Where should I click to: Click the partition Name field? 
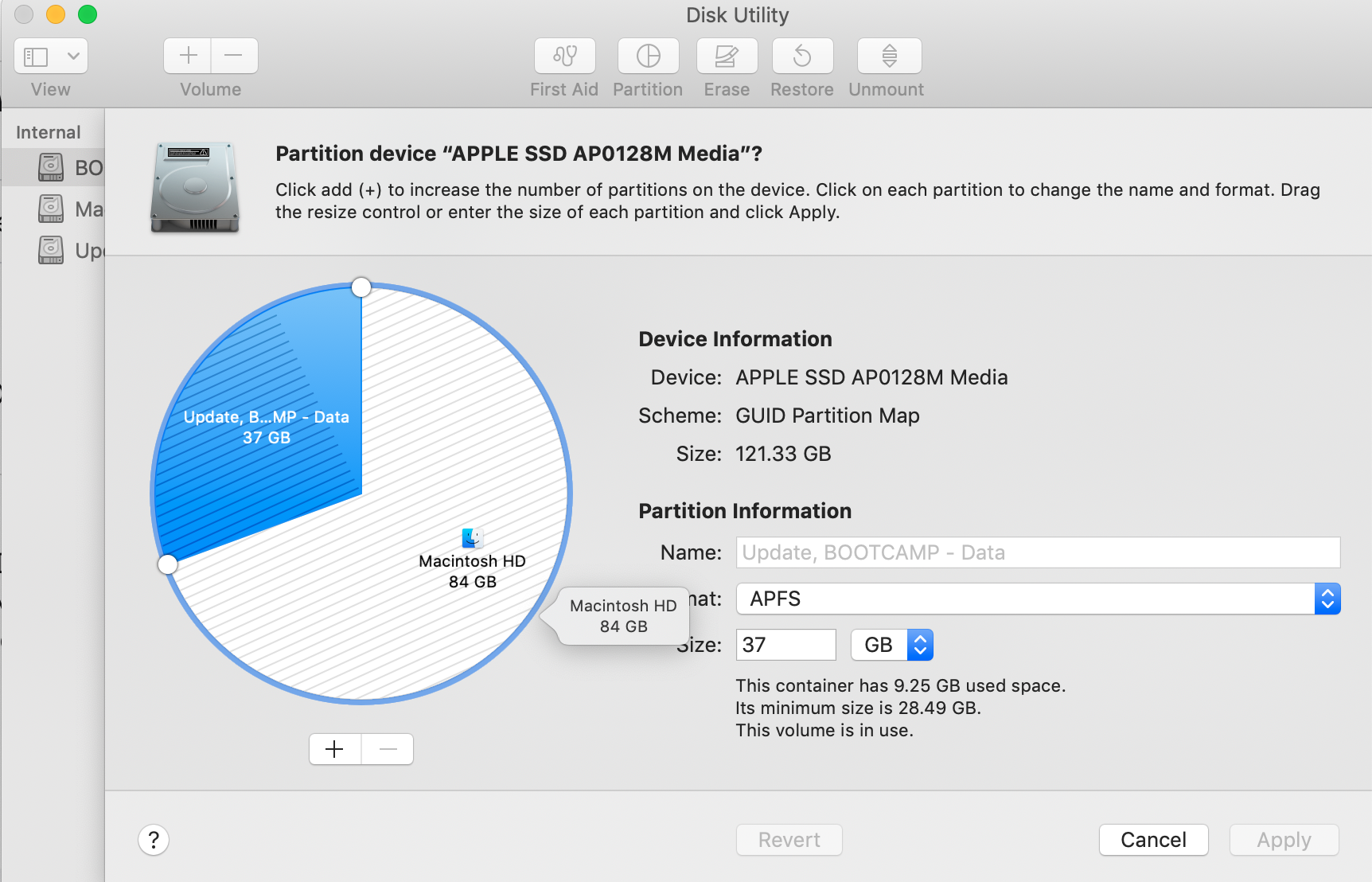point(1038,552)
